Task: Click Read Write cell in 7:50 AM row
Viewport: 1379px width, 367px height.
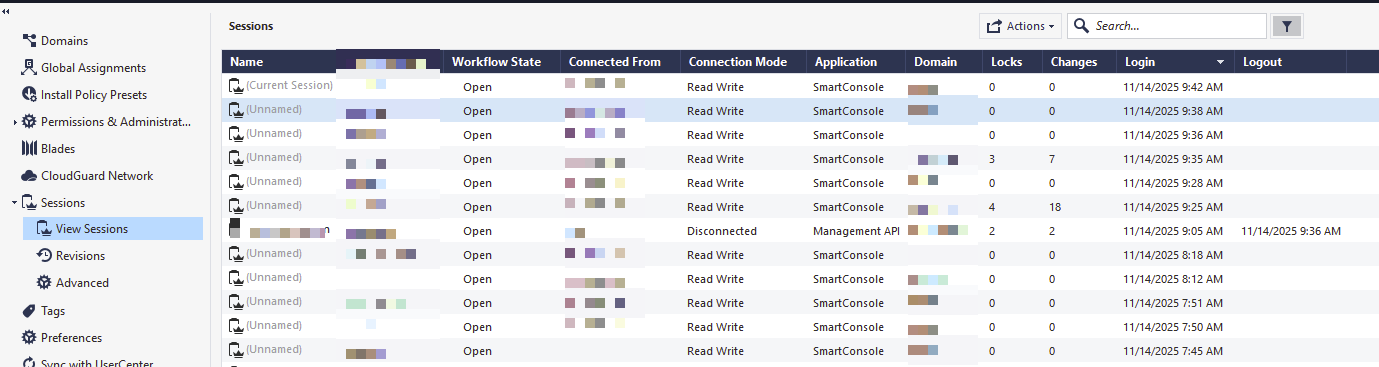Action: (x=715, y=327)
